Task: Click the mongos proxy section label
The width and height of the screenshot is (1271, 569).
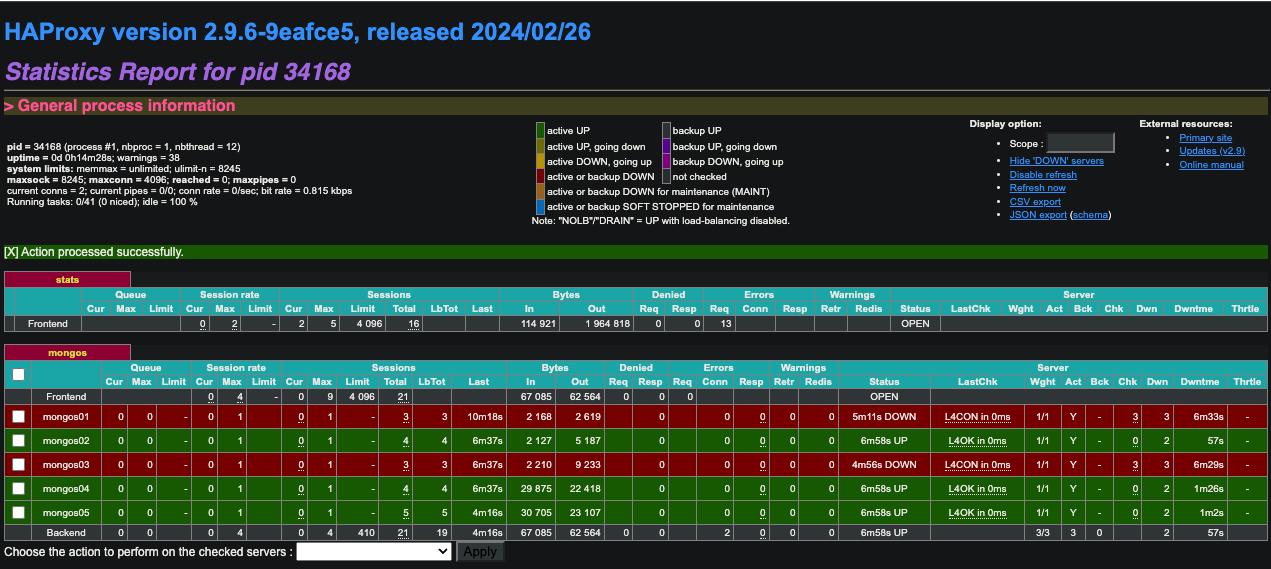Action: coord(68,352)
